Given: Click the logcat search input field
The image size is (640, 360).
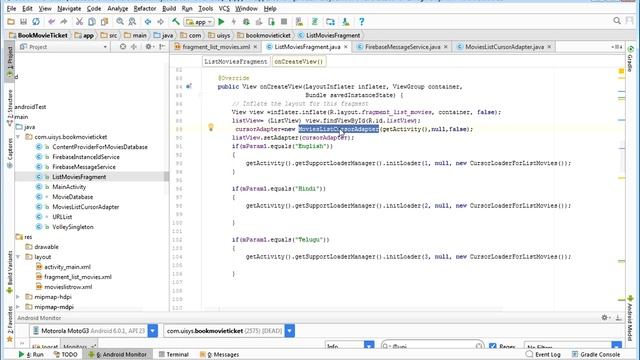Looking at the screenshot, I should (x=432, y=346).
